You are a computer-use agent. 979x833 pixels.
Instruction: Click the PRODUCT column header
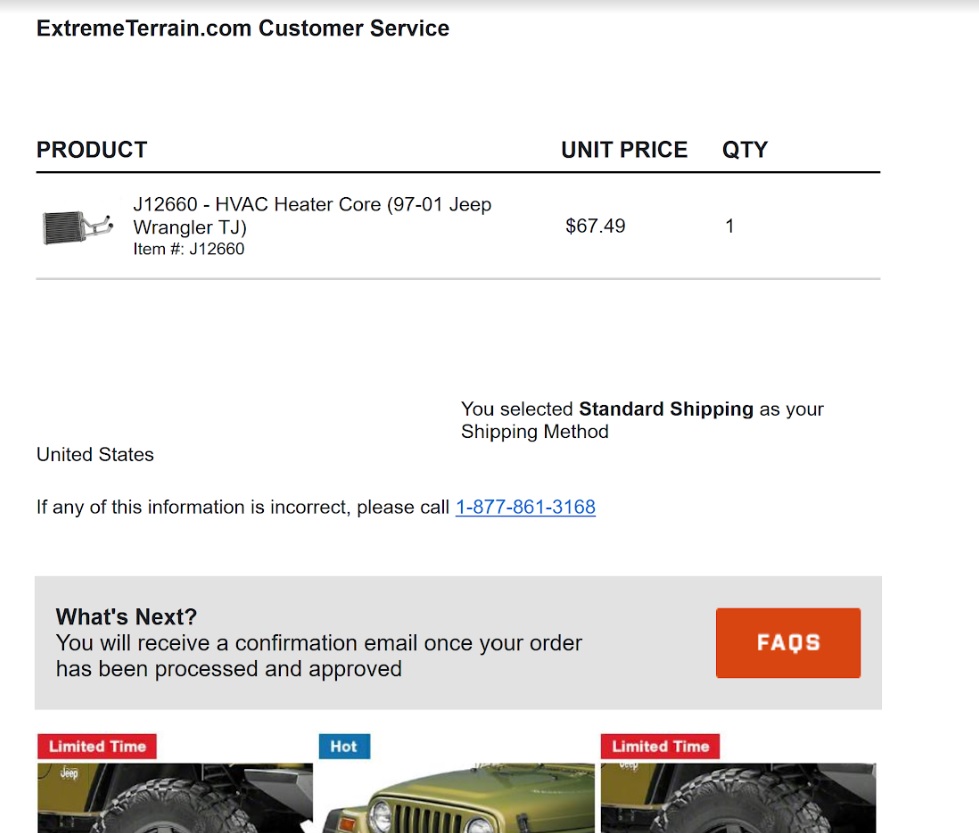point(92,150)
